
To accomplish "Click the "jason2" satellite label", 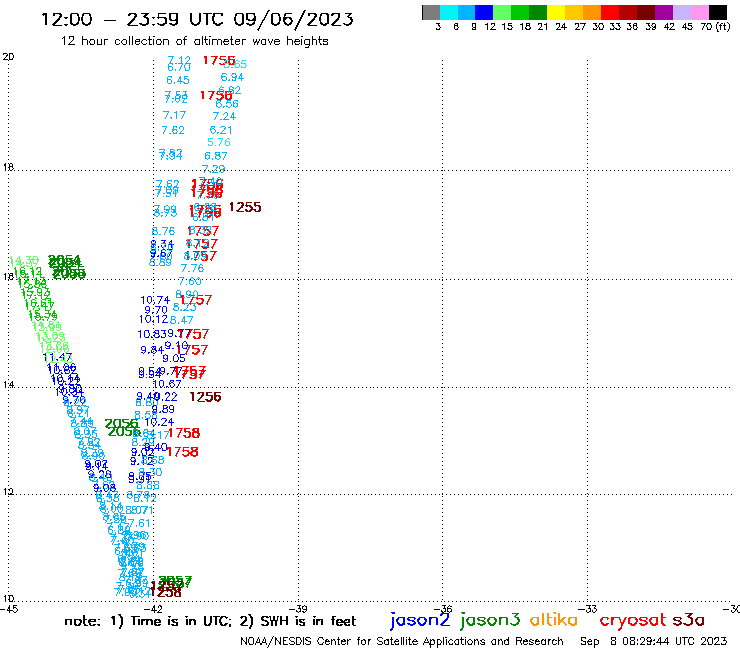I will 420,620.
